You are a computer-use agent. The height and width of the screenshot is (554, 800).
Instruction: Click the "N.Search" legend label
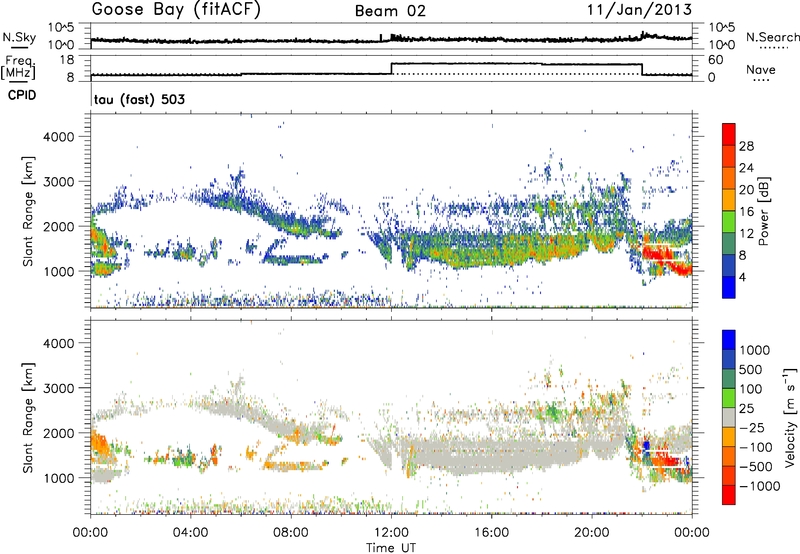pyautogui.click(x=772, y=37)
